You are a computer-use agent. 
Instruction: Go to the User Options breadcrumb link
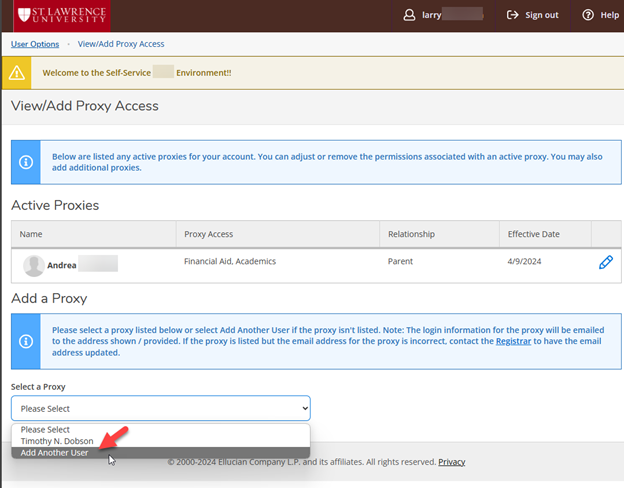coord(35,44)
